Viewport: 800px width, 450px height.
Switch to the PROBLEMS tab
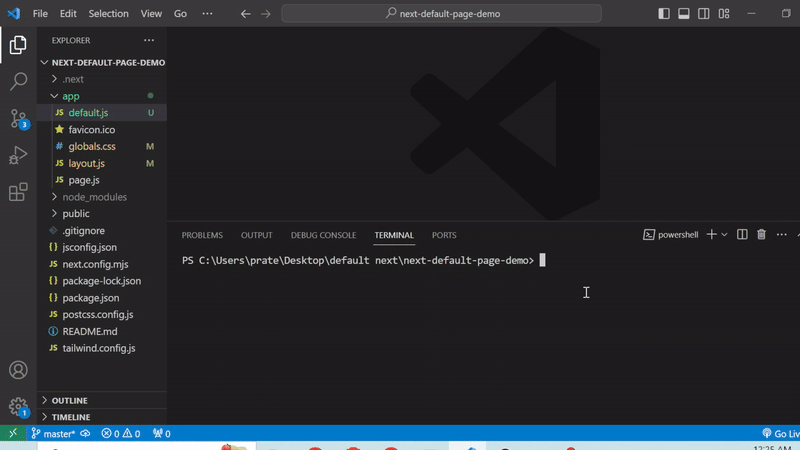tap(202, 235)
